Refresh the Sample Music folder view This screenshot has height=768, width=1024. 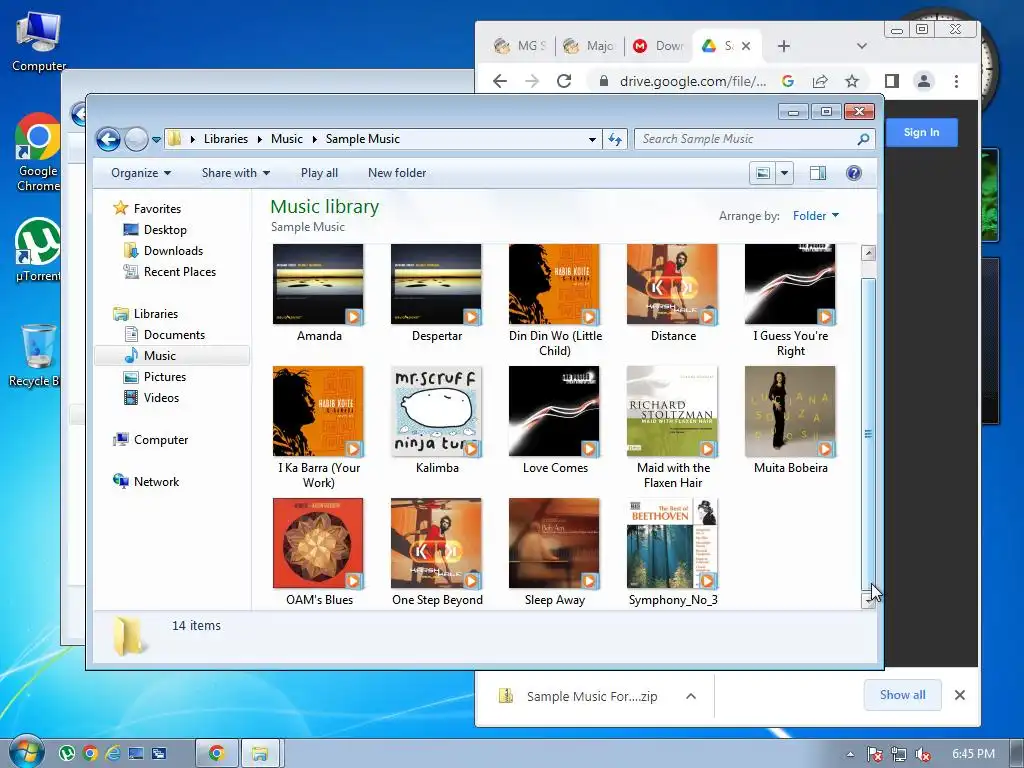[x=615, y=139]
